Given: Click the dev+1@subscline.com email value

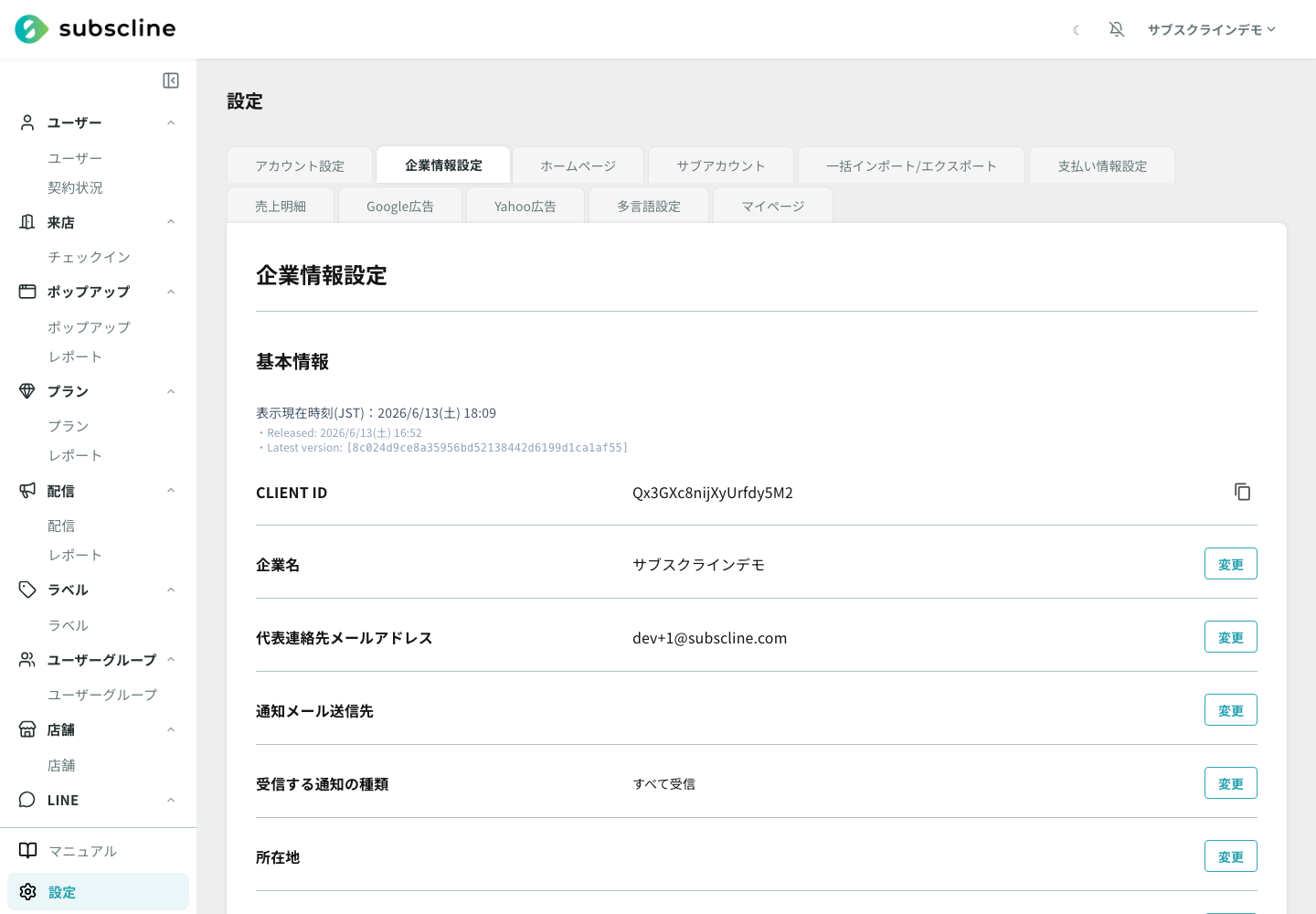Looking at the screenshot, I should [x=709, y=638].
